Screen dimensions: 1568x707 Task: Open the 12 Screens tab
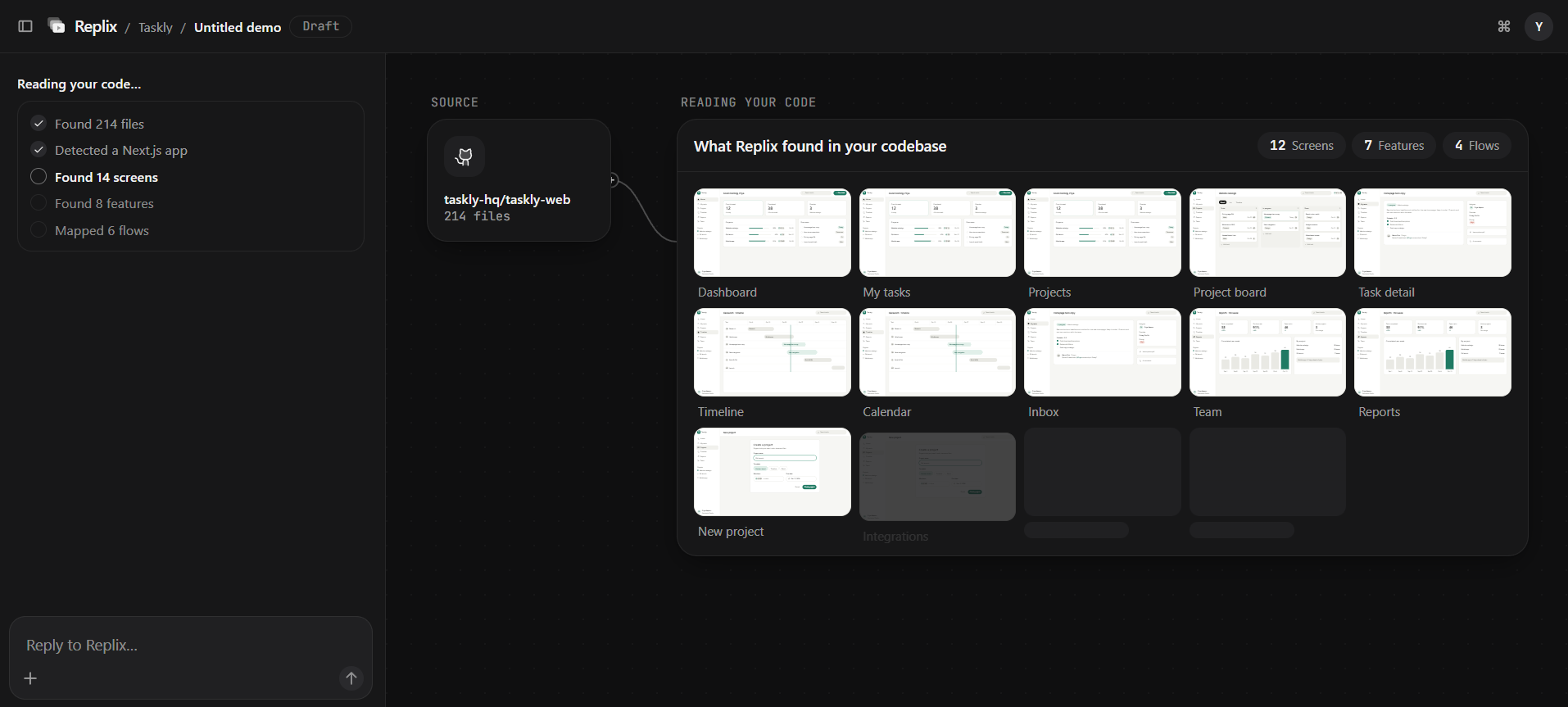[1301, 146]
